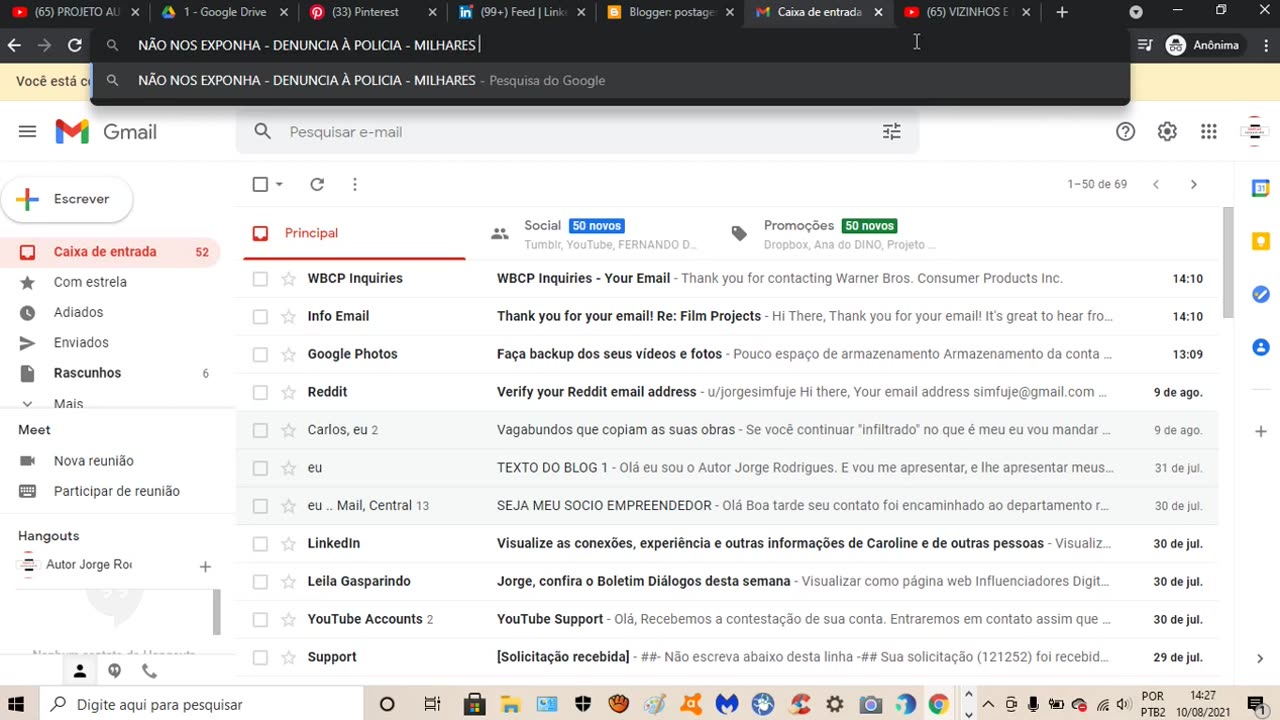Switch to Hangouts phone calls icon
The image size is (1280, 720).
149,671
